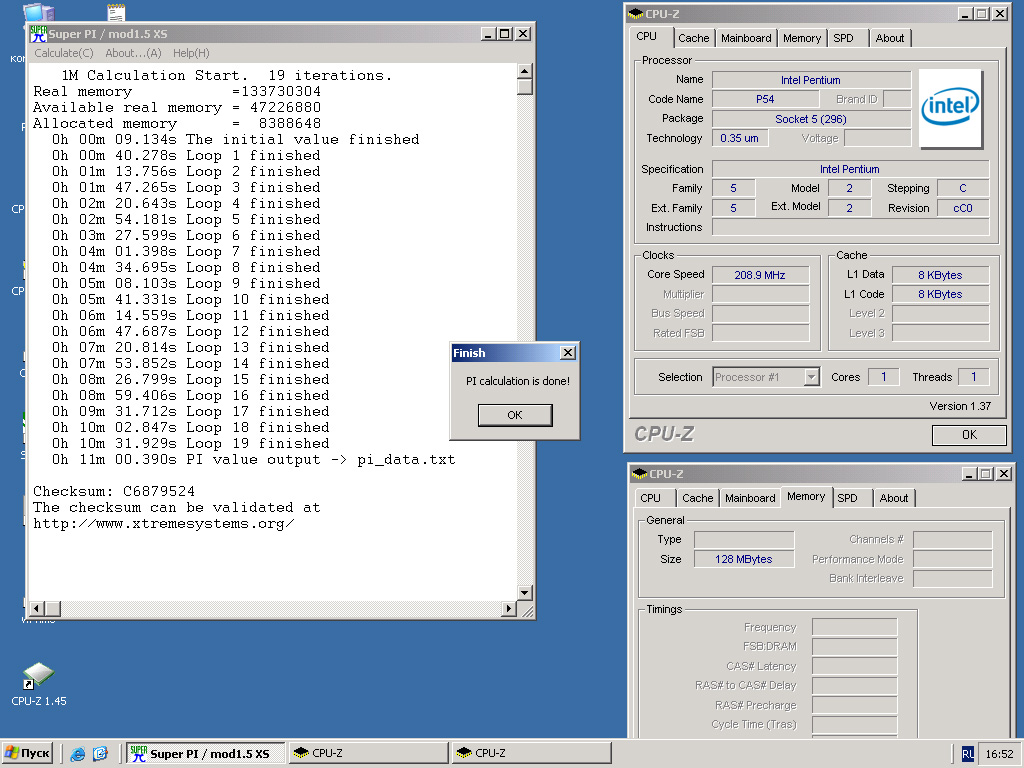The height and width of the screenshot is (768, 1024).
Task: Select About tab in bottom CPU-Z window
Action: tap(894, 498)
